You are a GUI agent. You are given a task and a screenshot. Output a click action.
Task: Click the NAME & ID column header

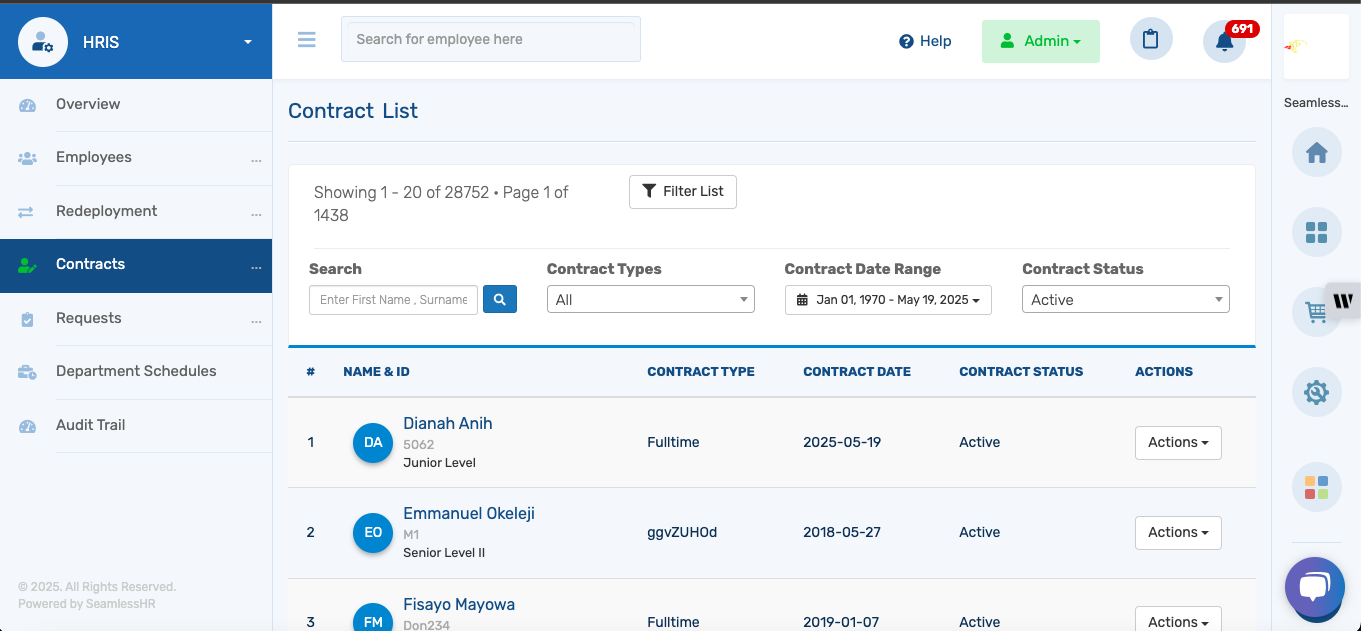pyautogui.click(x=376, y=372)
